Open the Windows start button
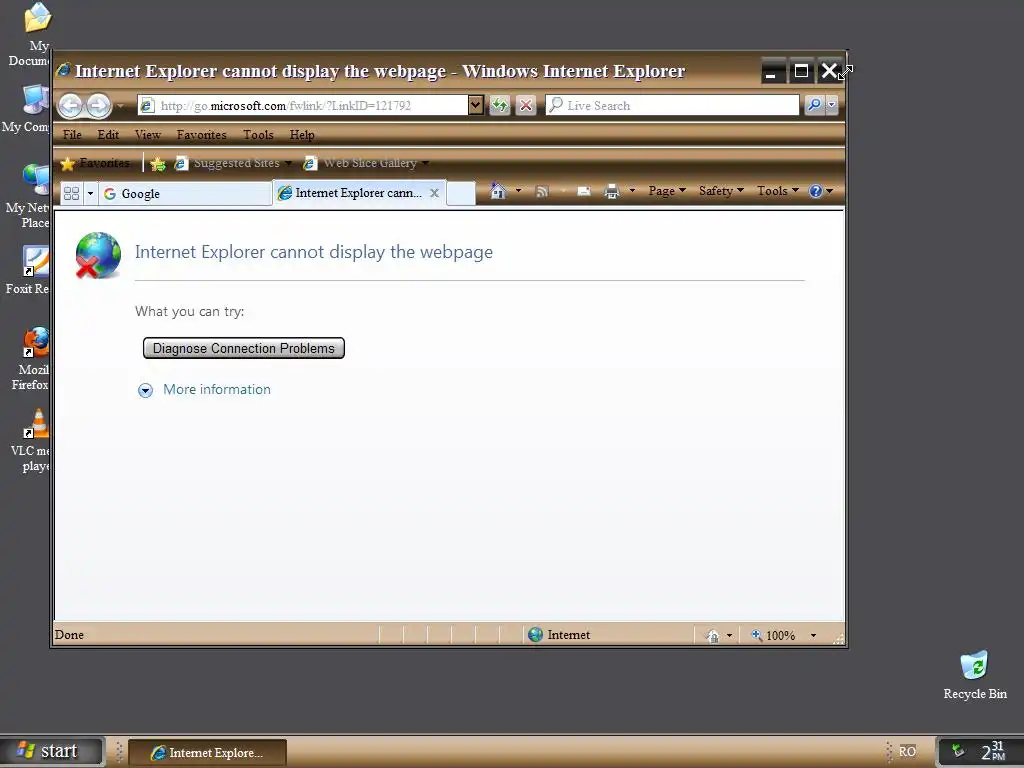The image size is (1024, 768). pyautogui.click(x=52, y=752)
